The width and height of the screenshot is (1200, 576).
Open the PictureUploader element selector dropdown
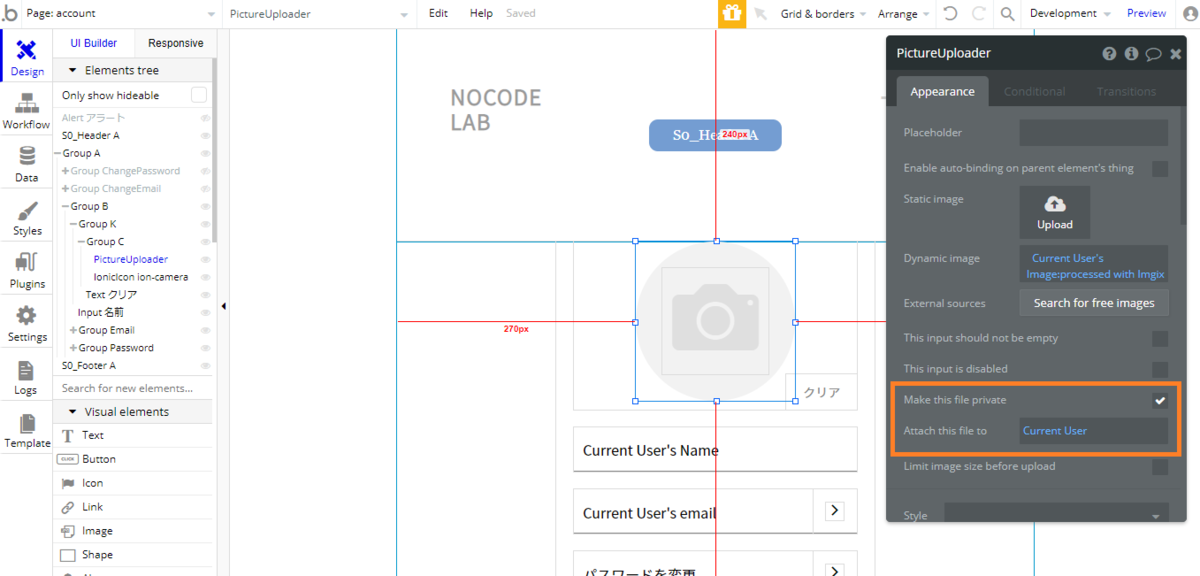(x=319, y=14)
